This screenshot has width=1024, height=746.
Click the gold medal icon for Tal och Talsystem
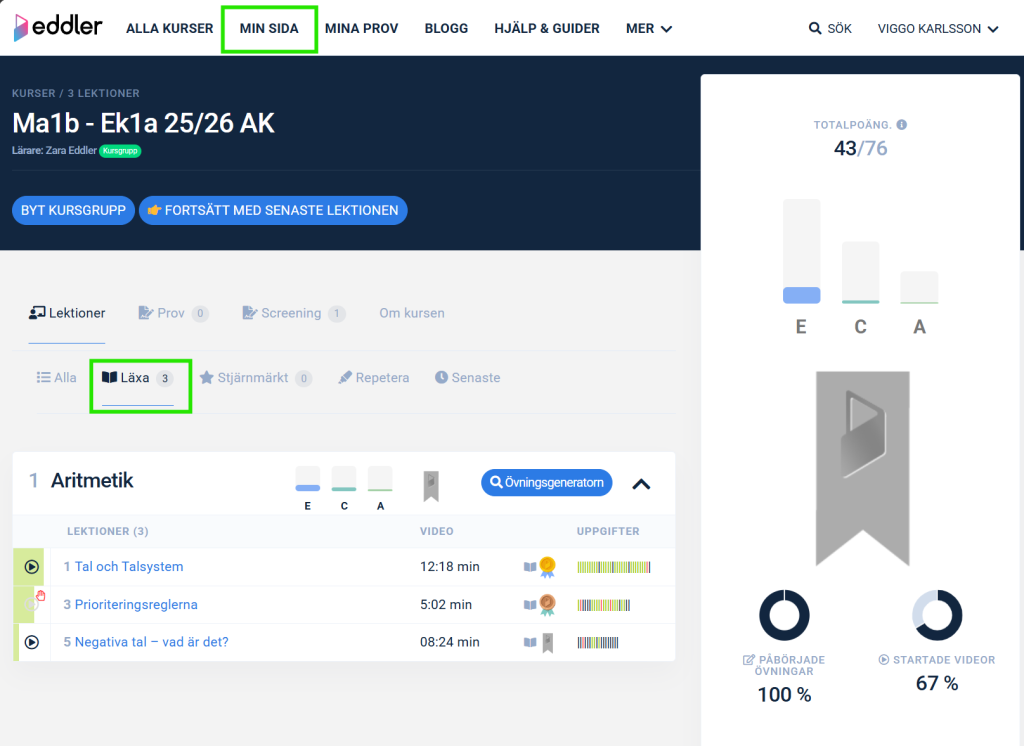tap(547, 567)
